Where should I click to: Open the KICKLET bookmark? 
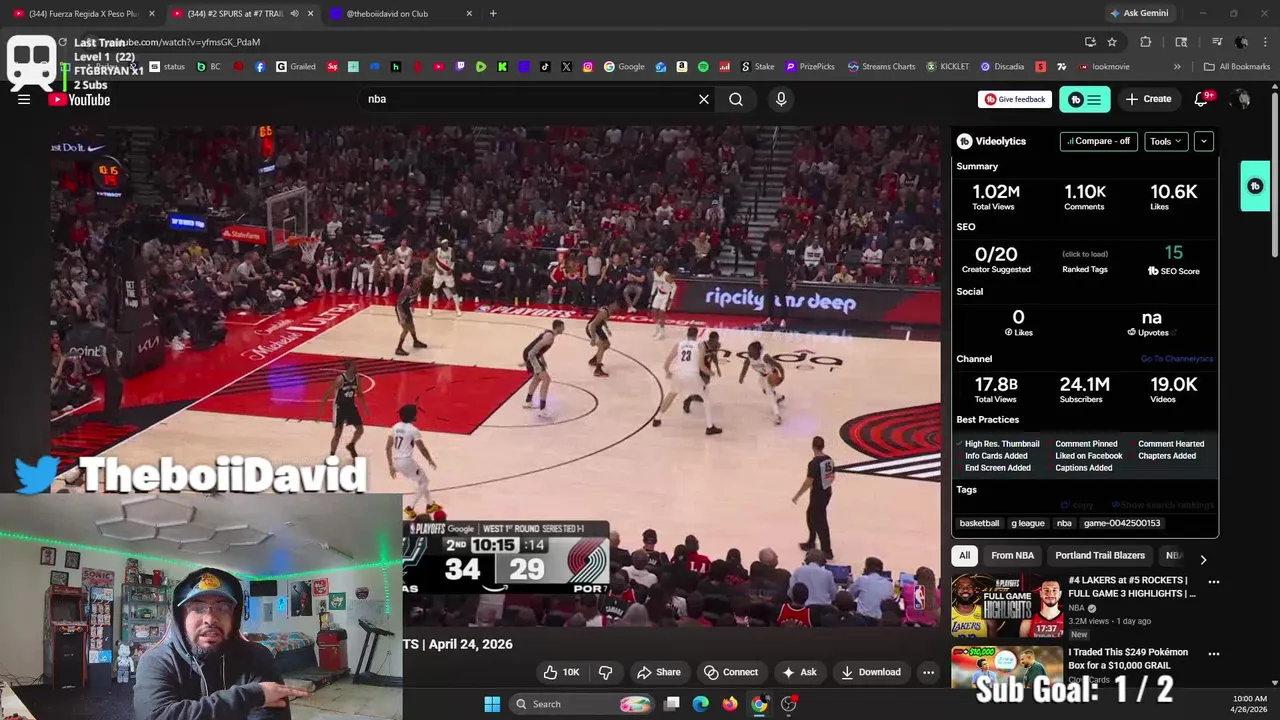pyautogui.click(x=947, y=67)
